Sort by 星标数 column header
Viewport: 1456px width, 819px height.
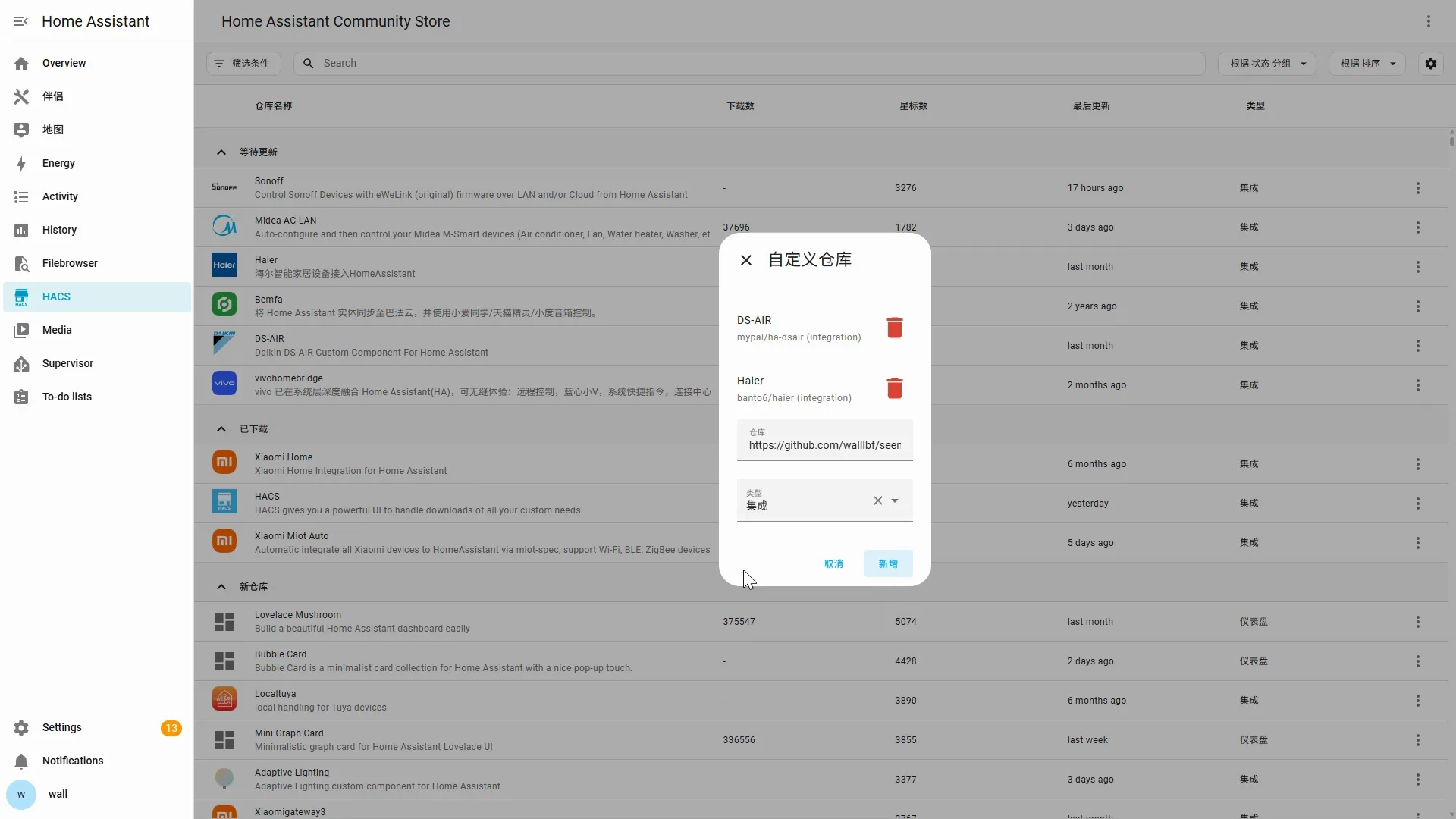point(914,106)
